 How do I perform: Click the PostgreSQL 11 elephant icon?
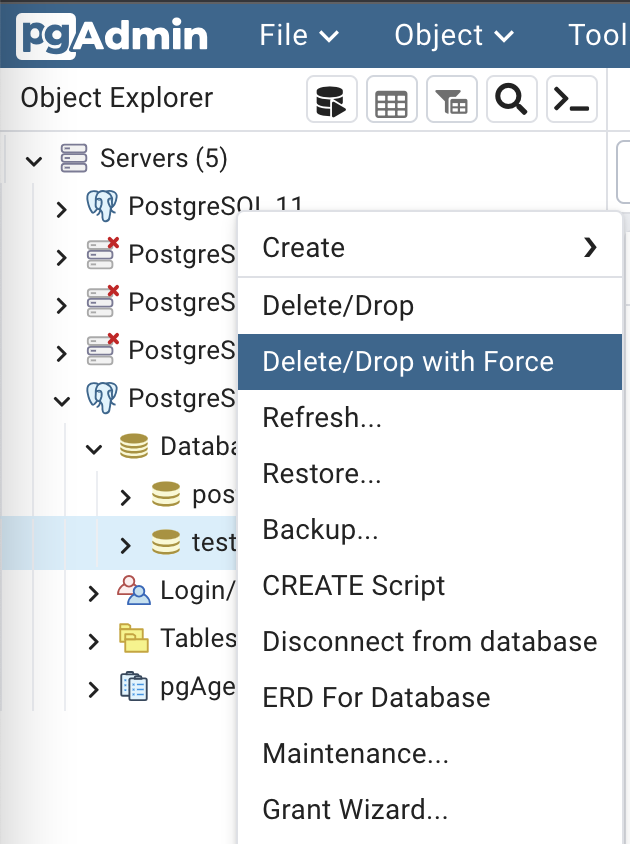101,207
